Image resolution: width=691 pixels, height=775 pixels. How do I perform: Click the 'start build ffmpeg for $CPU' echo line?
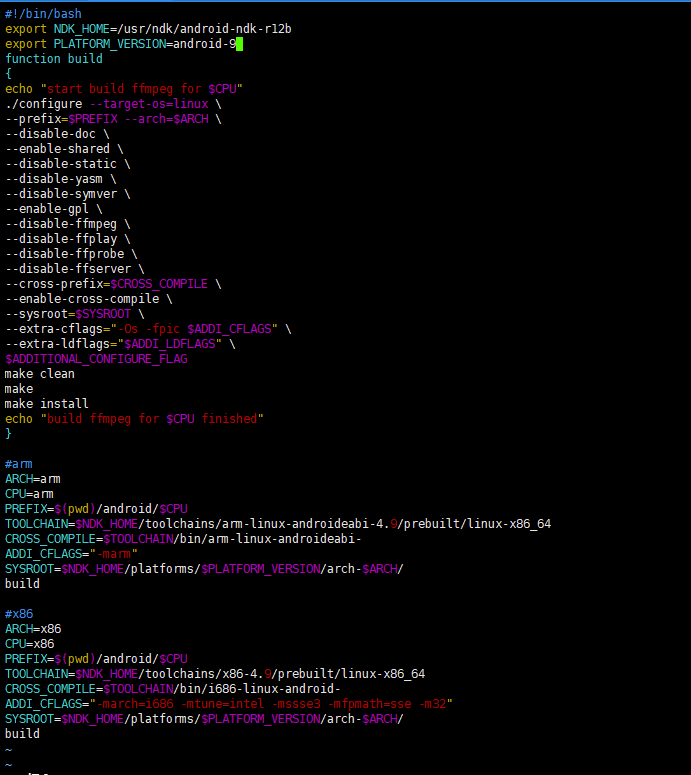coord(124,89)
